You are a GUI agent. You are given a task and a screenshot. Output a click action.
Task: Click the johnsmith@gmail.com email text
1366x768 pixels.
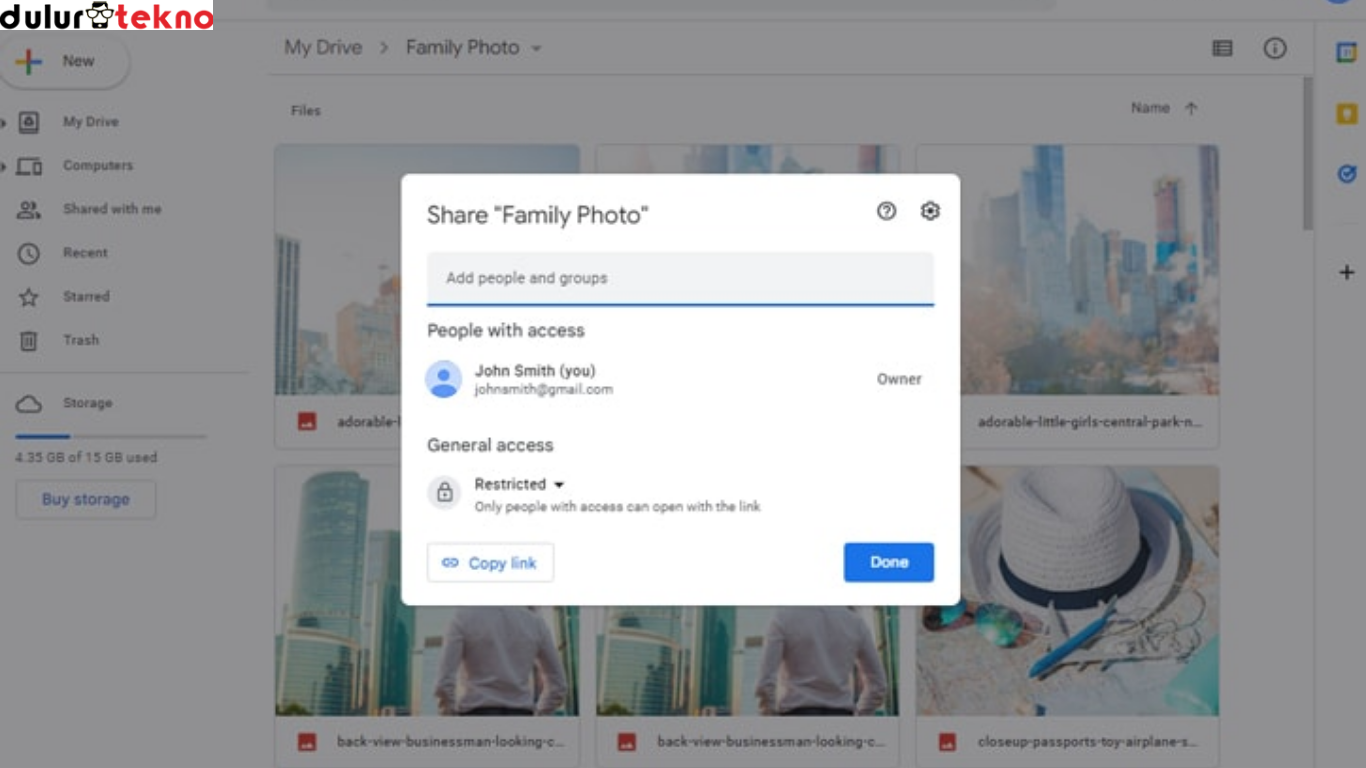coord(544,390)
